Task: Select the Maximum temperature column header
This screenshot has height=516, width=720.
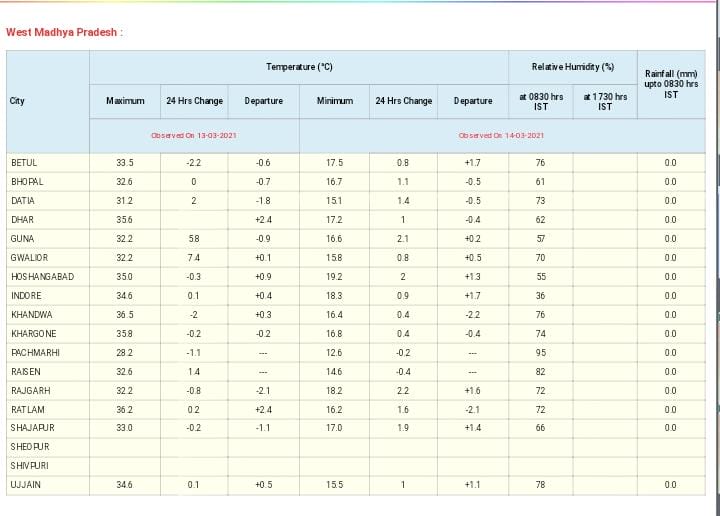Action: pyautogui.click(x=125, y=101)
